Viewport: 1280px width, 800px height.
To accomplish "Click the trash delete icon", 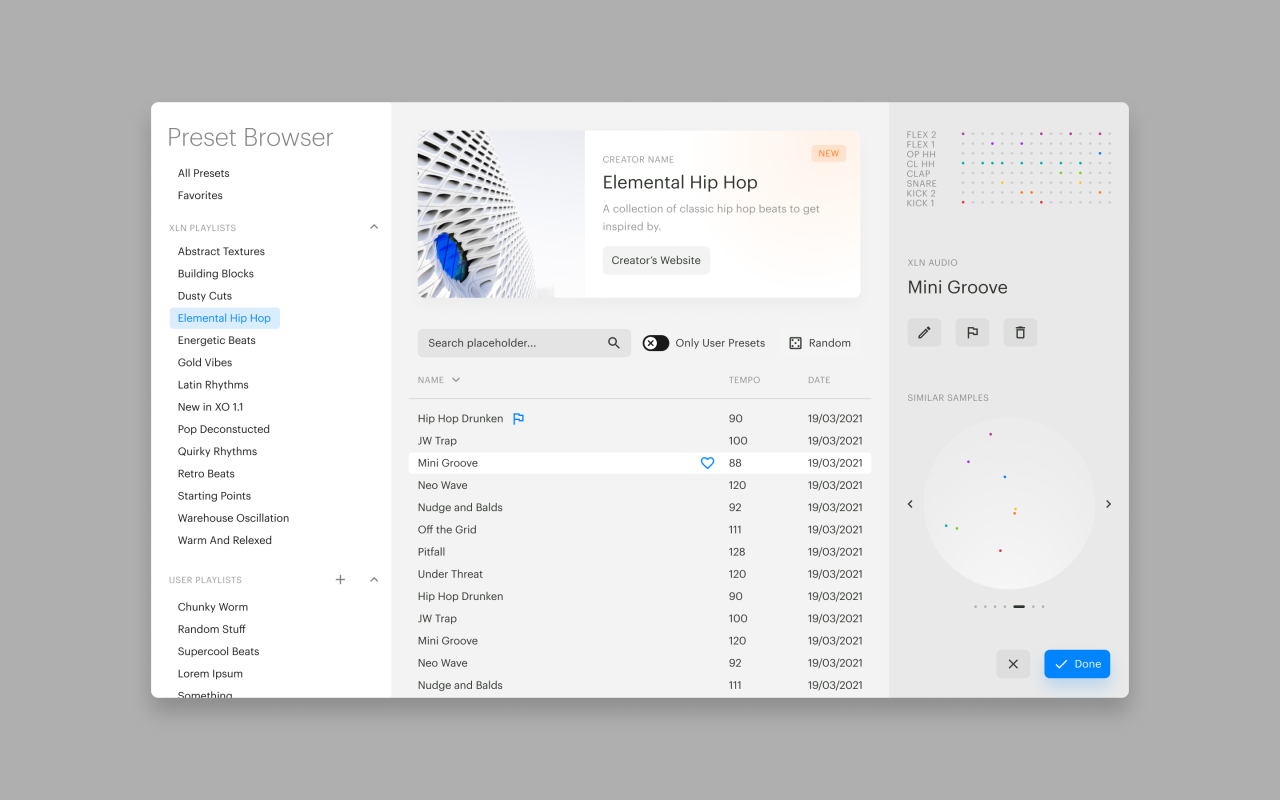I will [x=1020, y=332].
